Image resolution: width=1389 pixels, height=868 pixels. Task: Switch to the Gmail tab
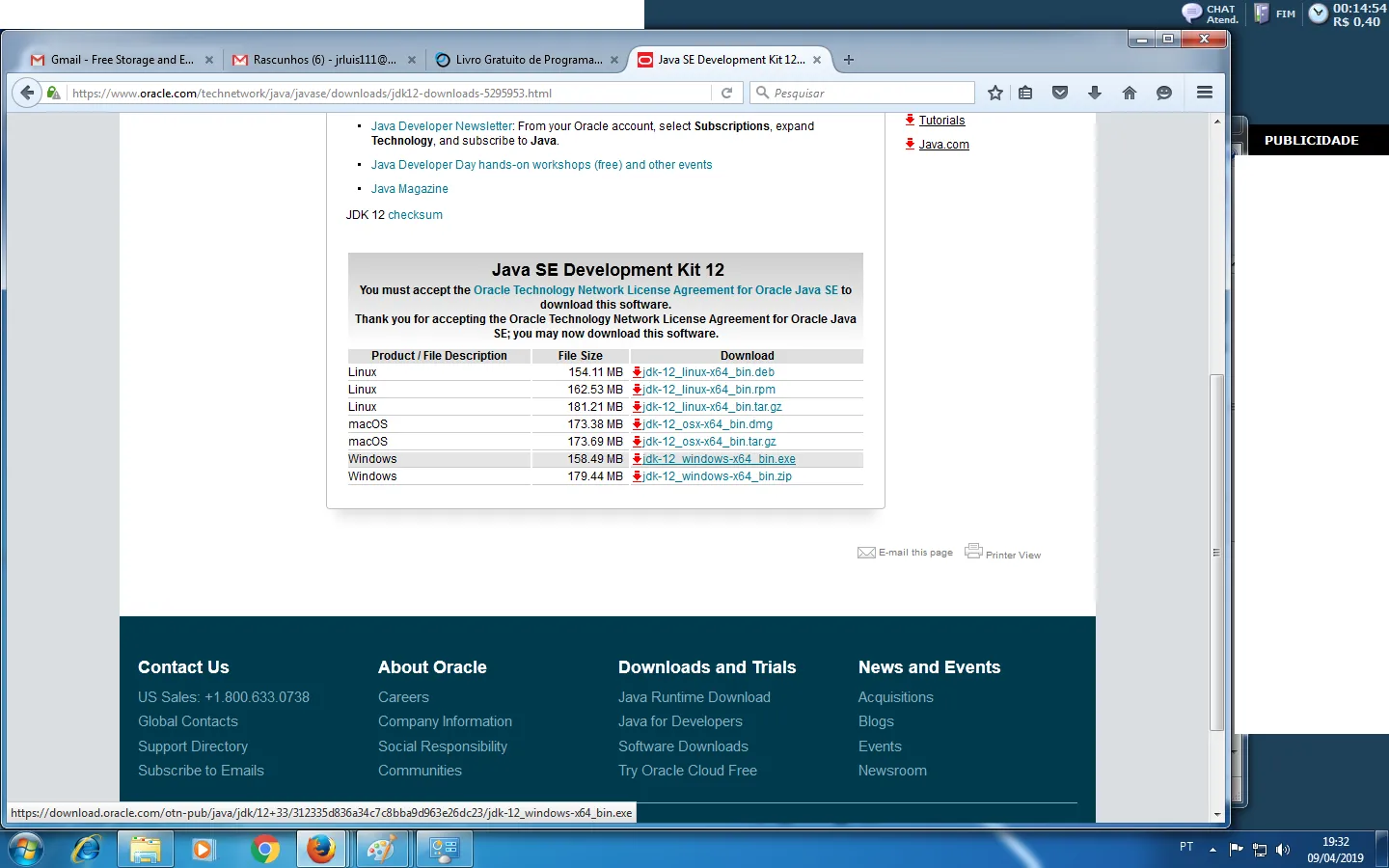point(116,59)
